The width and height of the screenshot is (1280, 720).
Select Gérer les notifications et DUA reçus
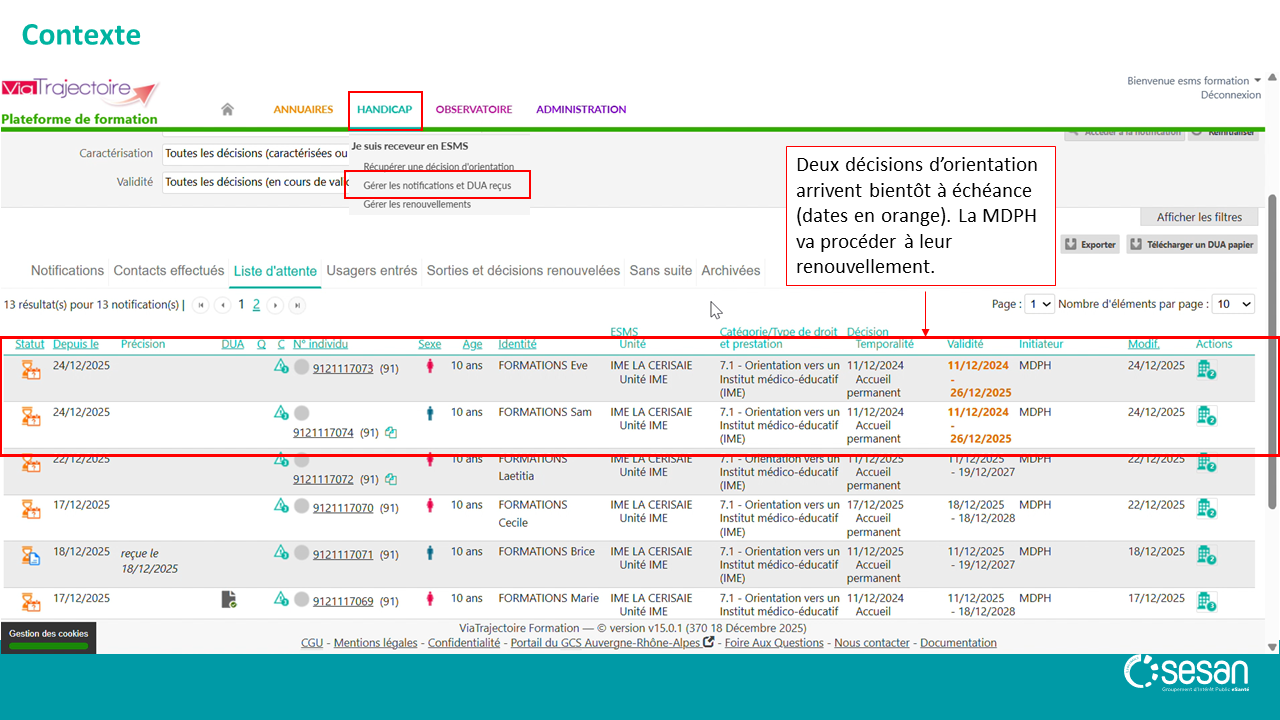438,185
